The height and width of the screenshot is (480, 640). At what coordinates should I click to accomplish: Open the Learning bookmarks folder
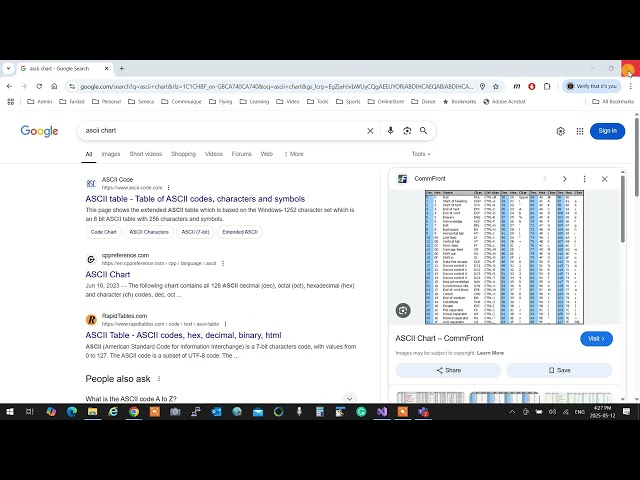pyautogui.click(x=254, y=102)
